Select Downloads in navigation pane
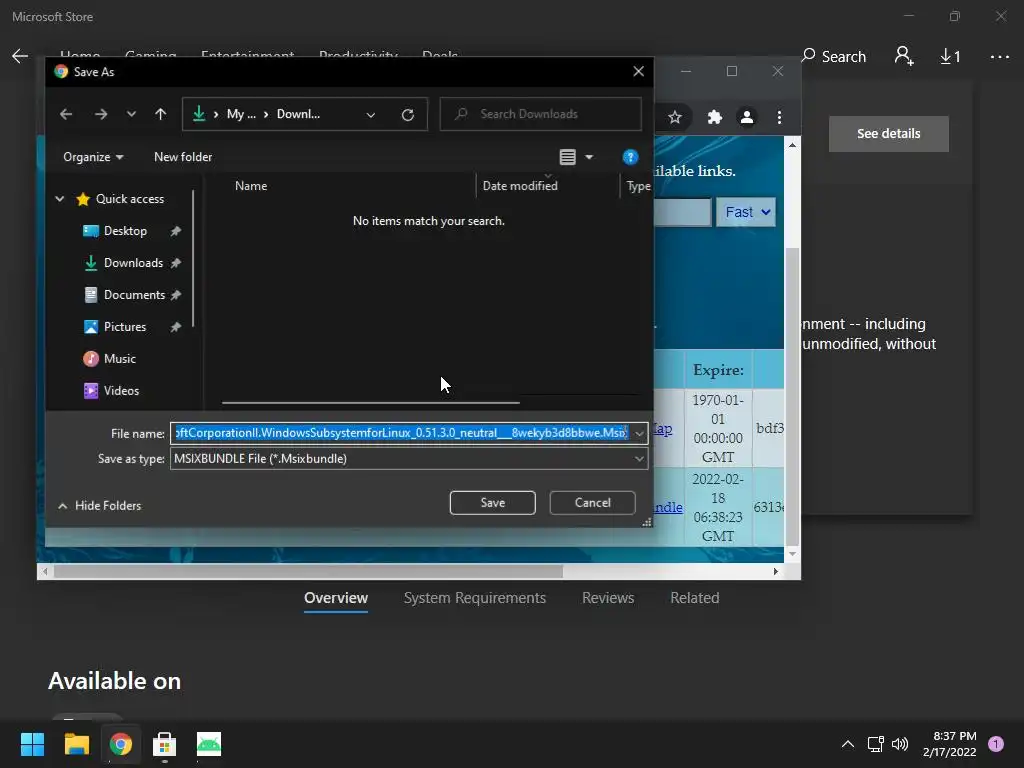 (133, 263)
